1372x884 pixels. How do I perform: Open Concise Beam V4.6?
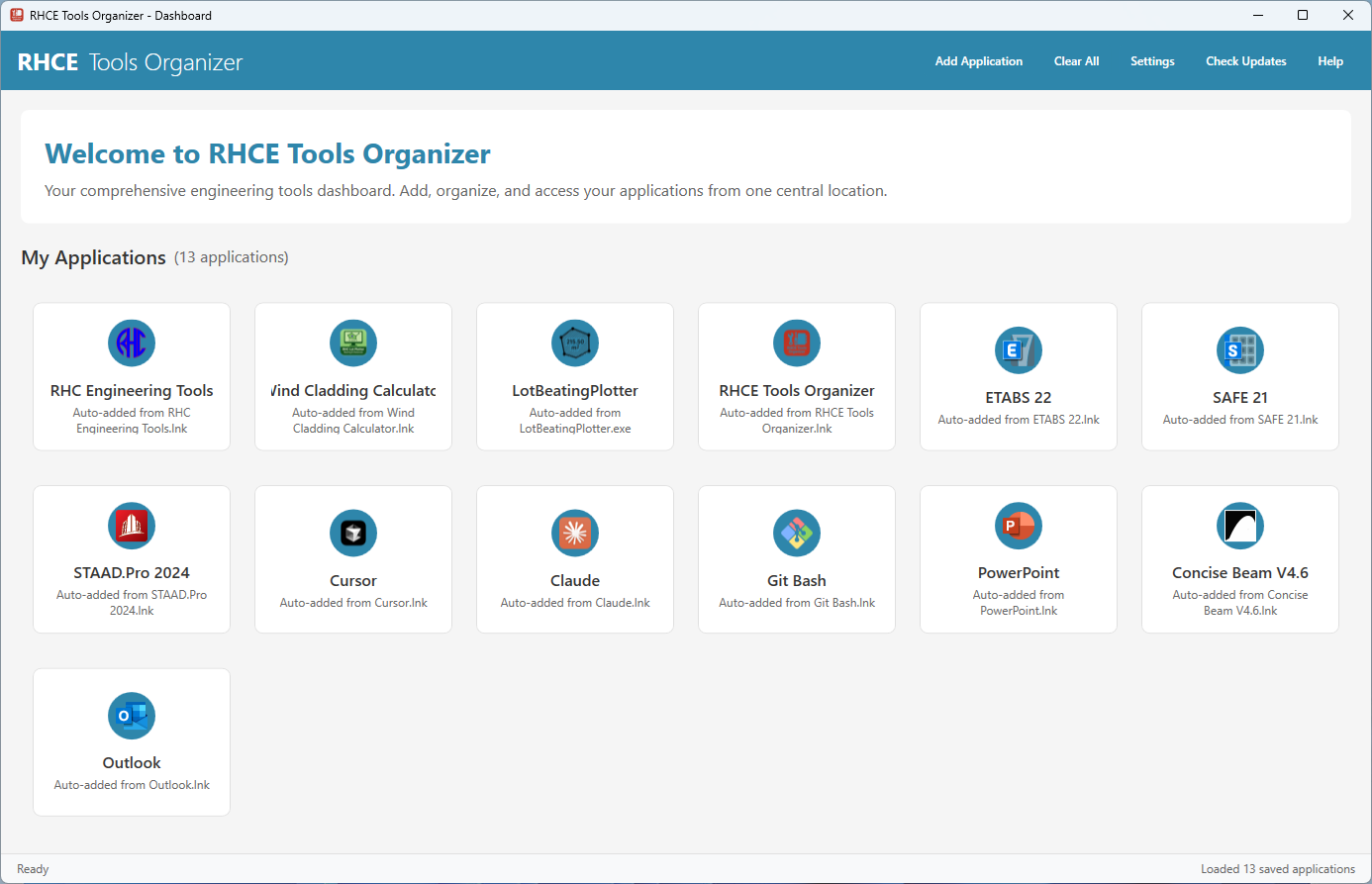[1239, 558]
